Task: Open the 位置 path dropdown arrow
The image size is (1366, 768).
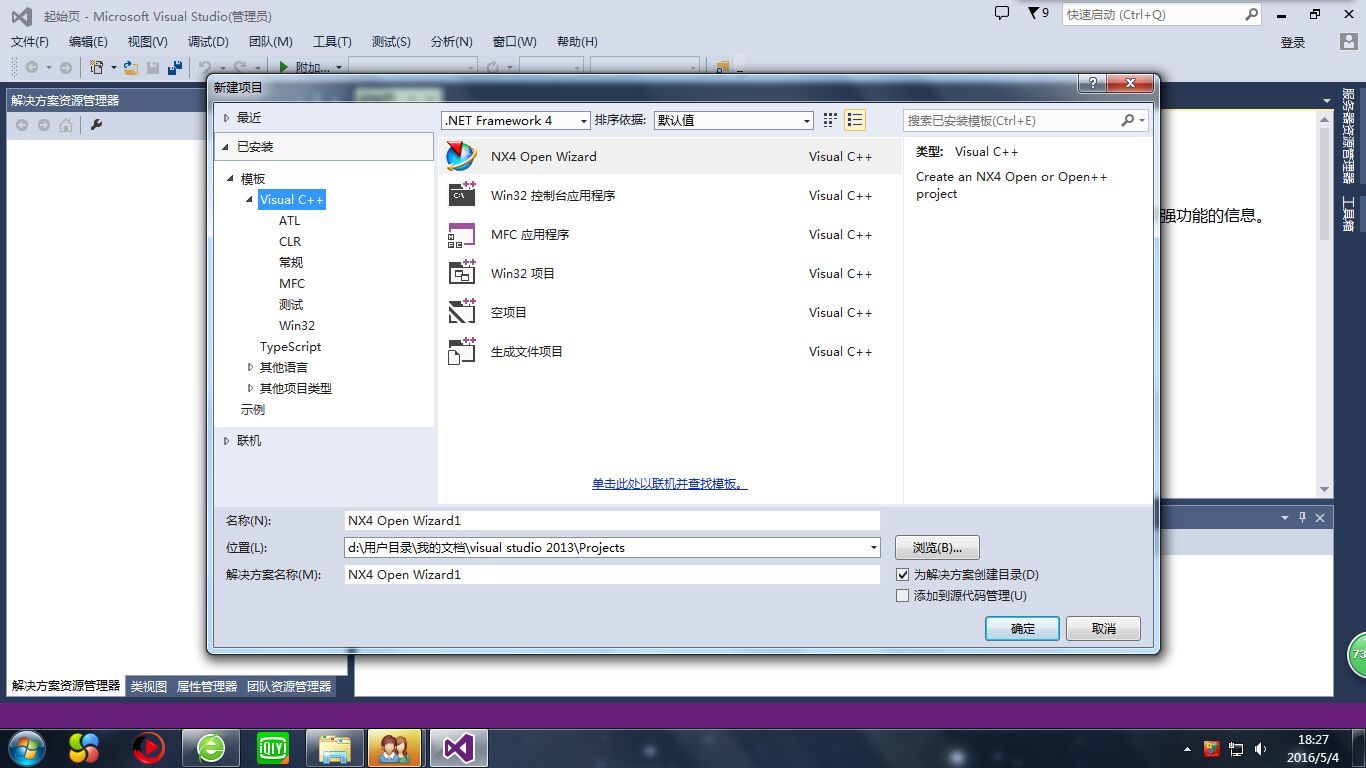Action: [x=874, y=548]
